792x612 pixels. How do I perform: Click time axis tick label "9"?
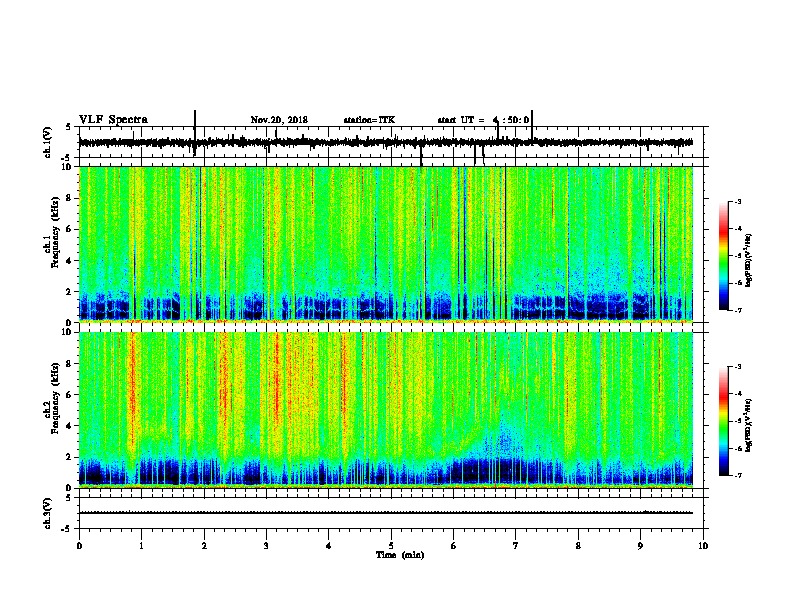coord(640,545)
